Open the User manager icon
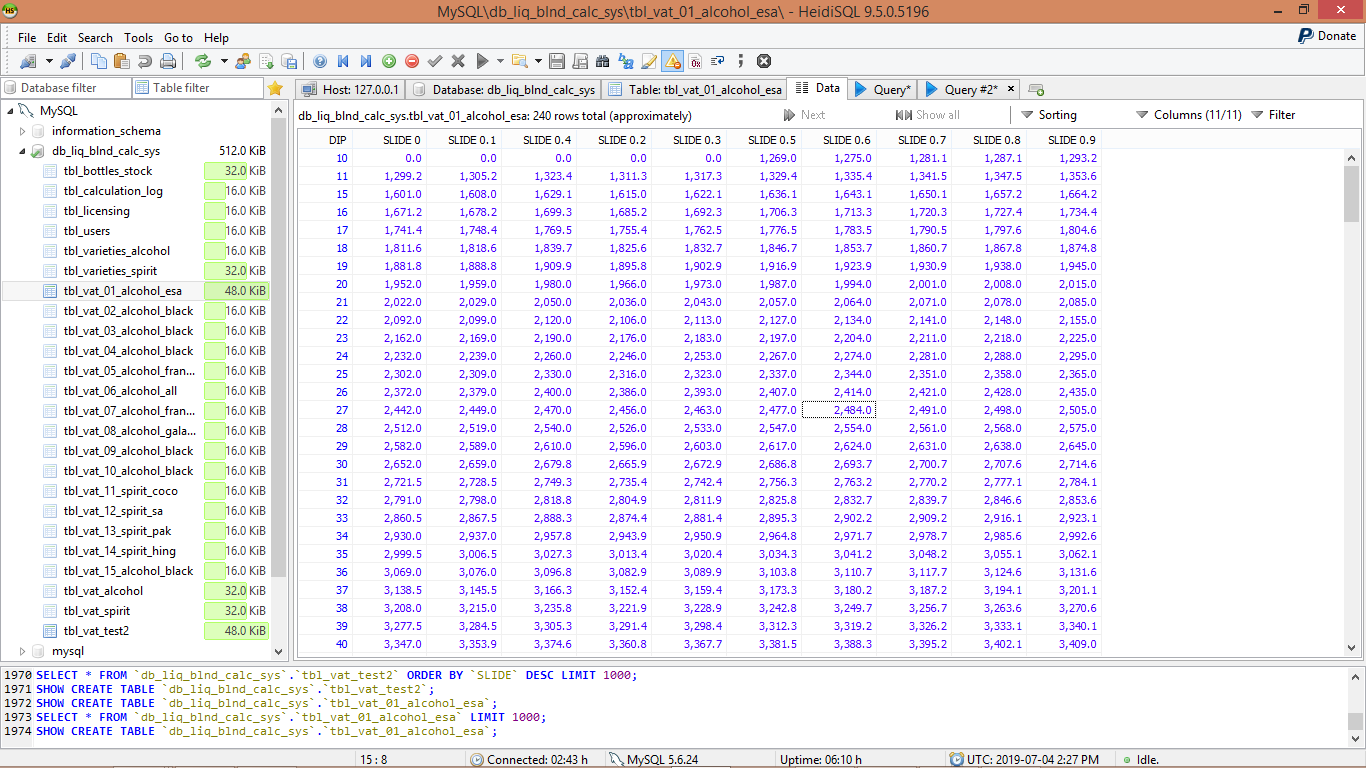 [243, 61]
